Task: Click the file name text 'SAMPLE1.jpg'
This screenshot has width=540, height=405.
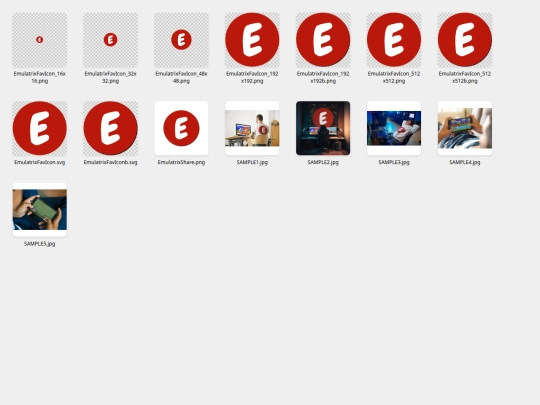Action: (252, 162)
